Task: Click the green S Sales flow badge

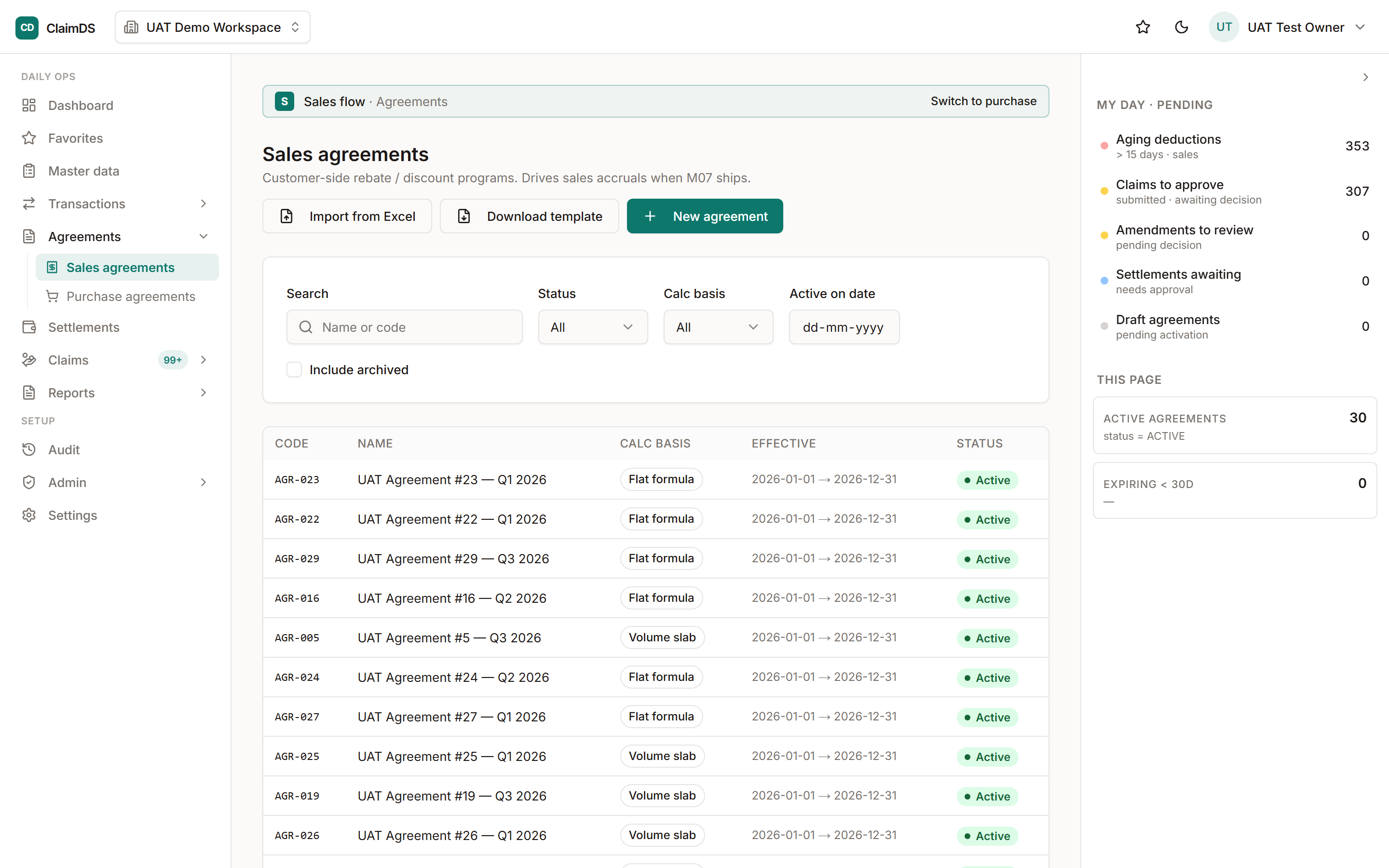Action: pos(284,101)
